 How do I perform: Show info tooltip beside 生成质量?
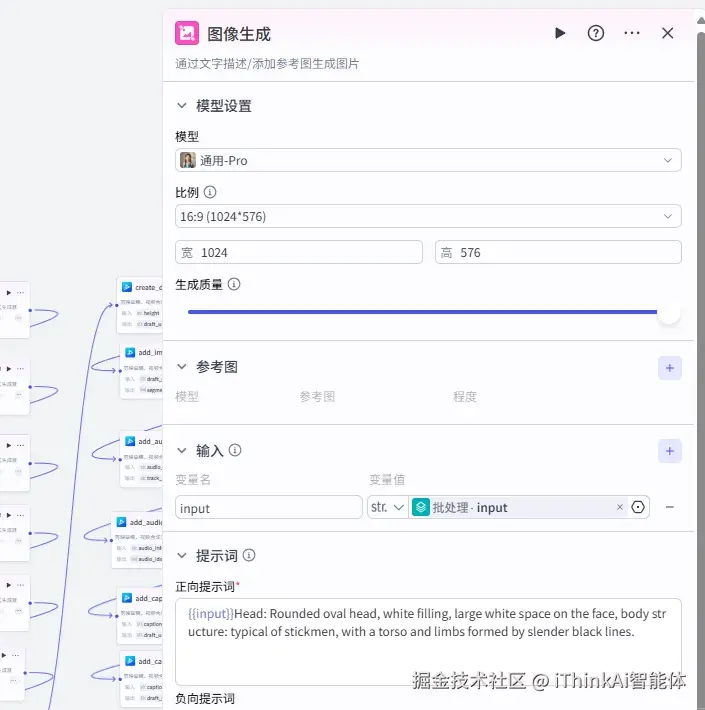[x=234, y=284]
